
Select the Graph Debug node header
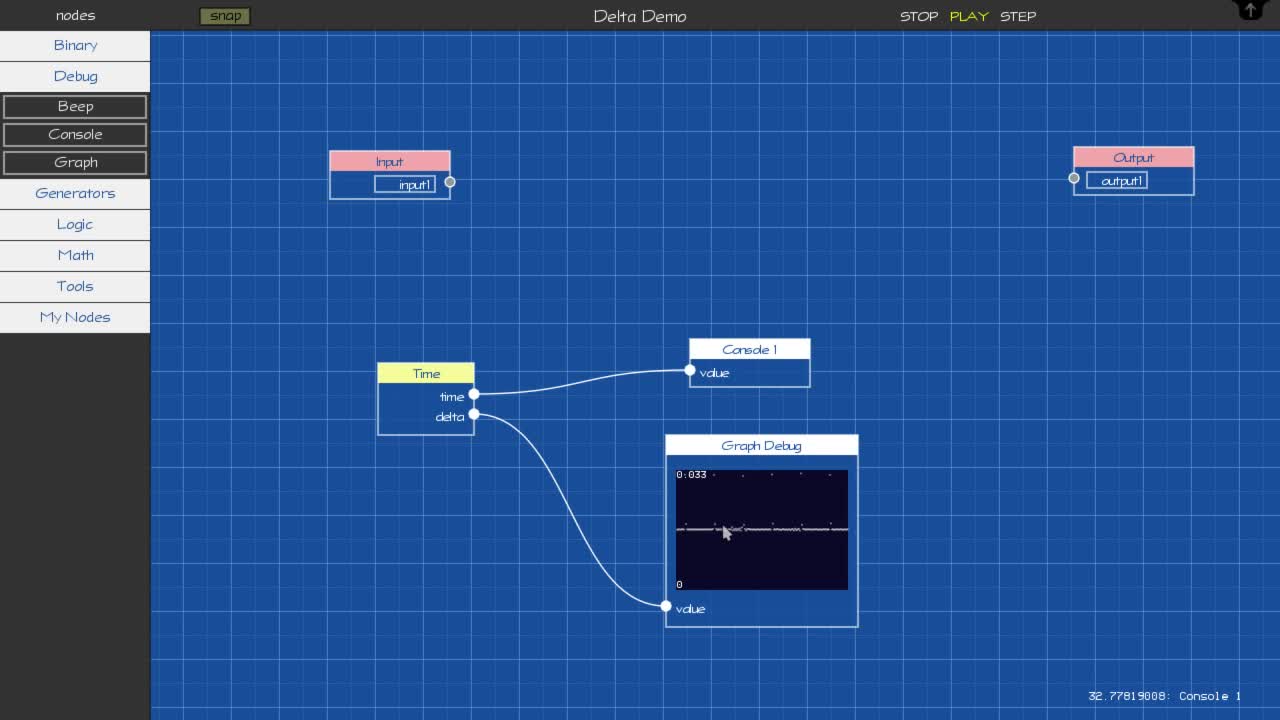coord(761,445)
